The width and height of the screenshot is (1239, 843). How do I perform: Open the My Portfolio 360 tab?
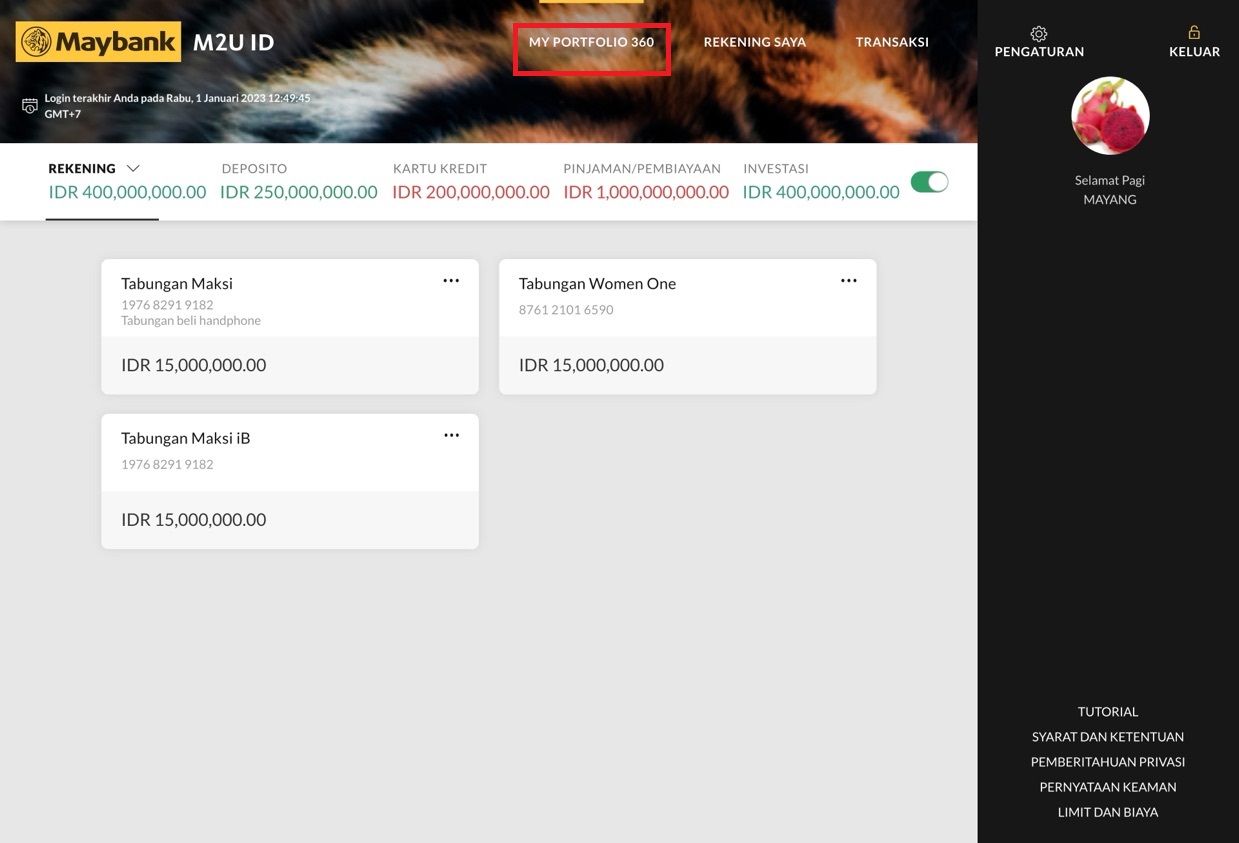tap(591, 42)
